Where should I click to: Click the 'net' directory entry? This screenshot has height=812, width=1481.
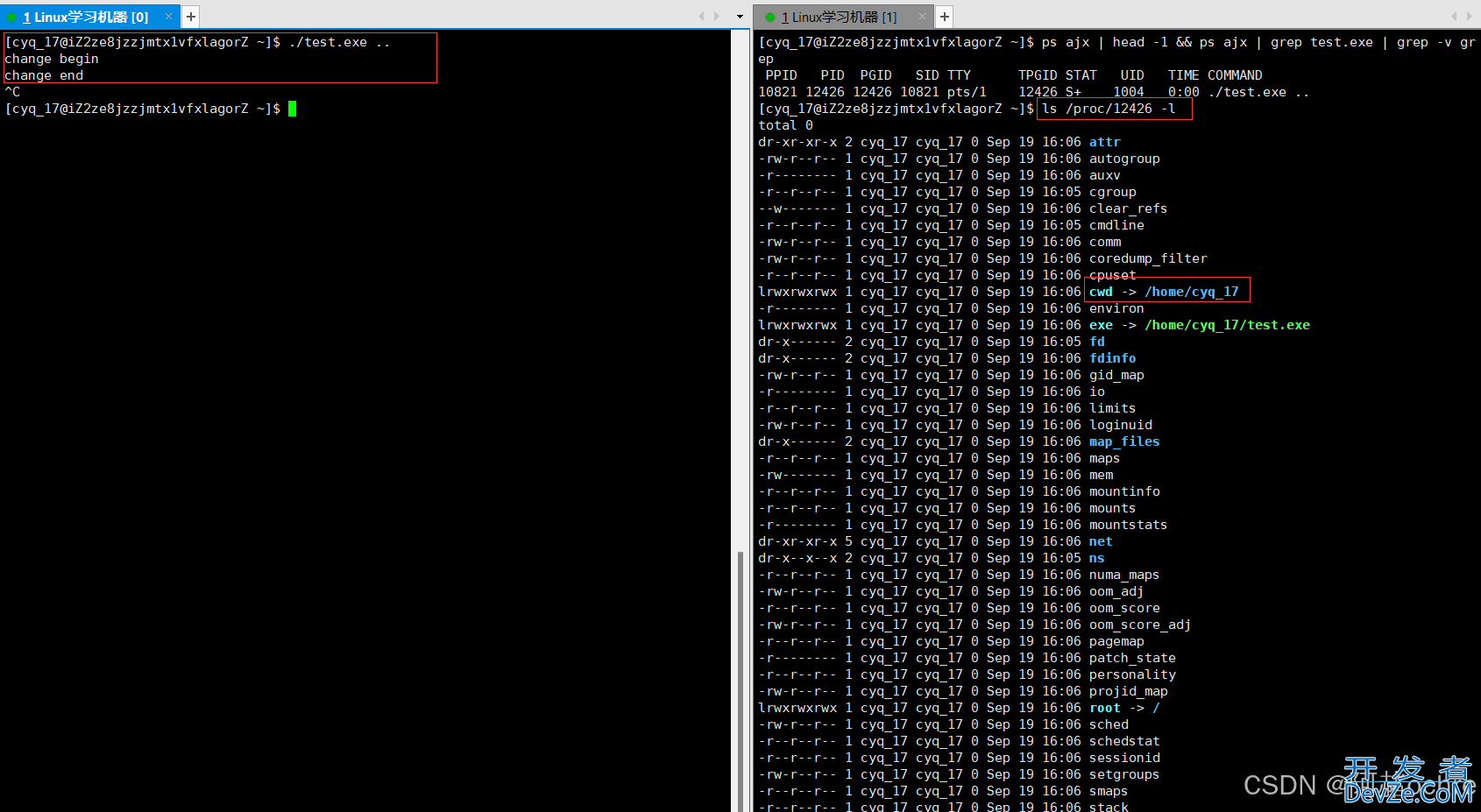tap(1101, 541)
